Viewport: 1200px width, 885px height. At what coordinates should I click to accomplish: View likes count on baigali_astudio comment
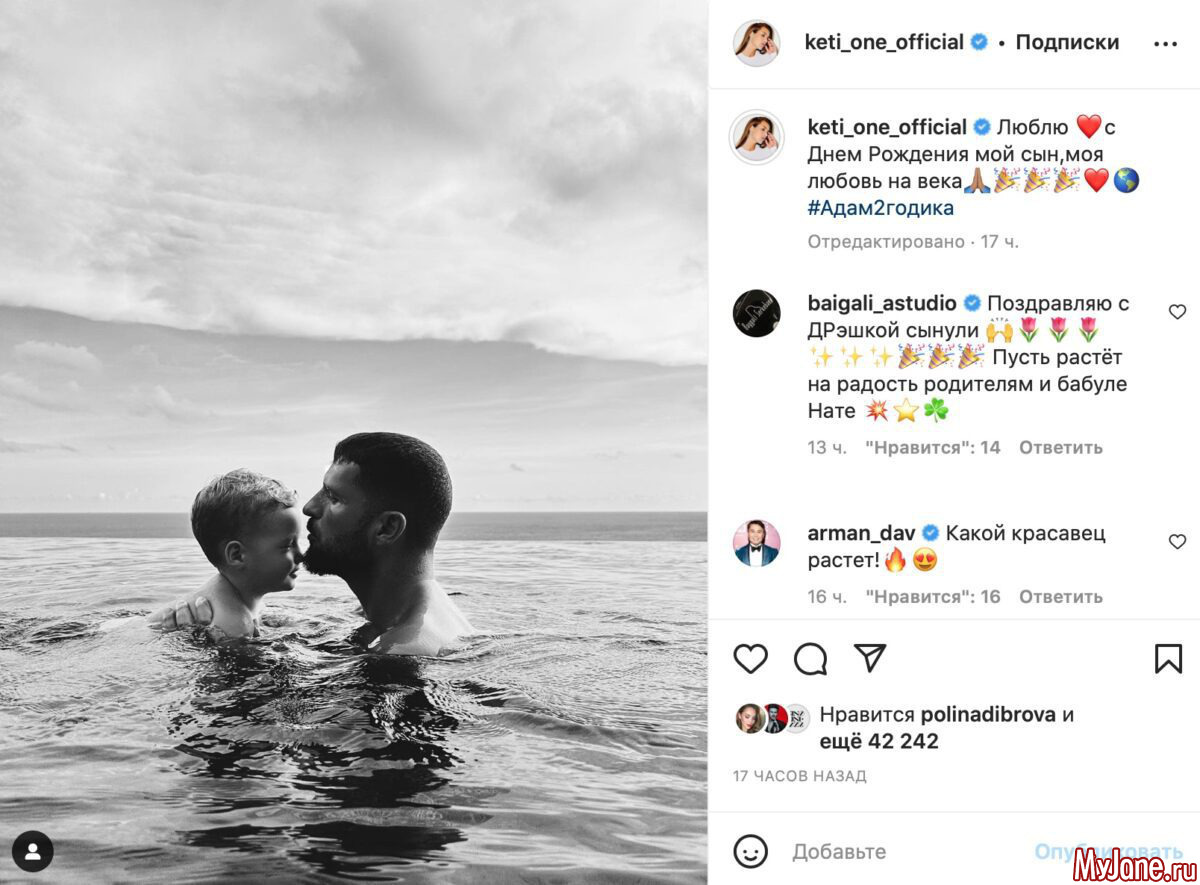click(x=932, y=447)
